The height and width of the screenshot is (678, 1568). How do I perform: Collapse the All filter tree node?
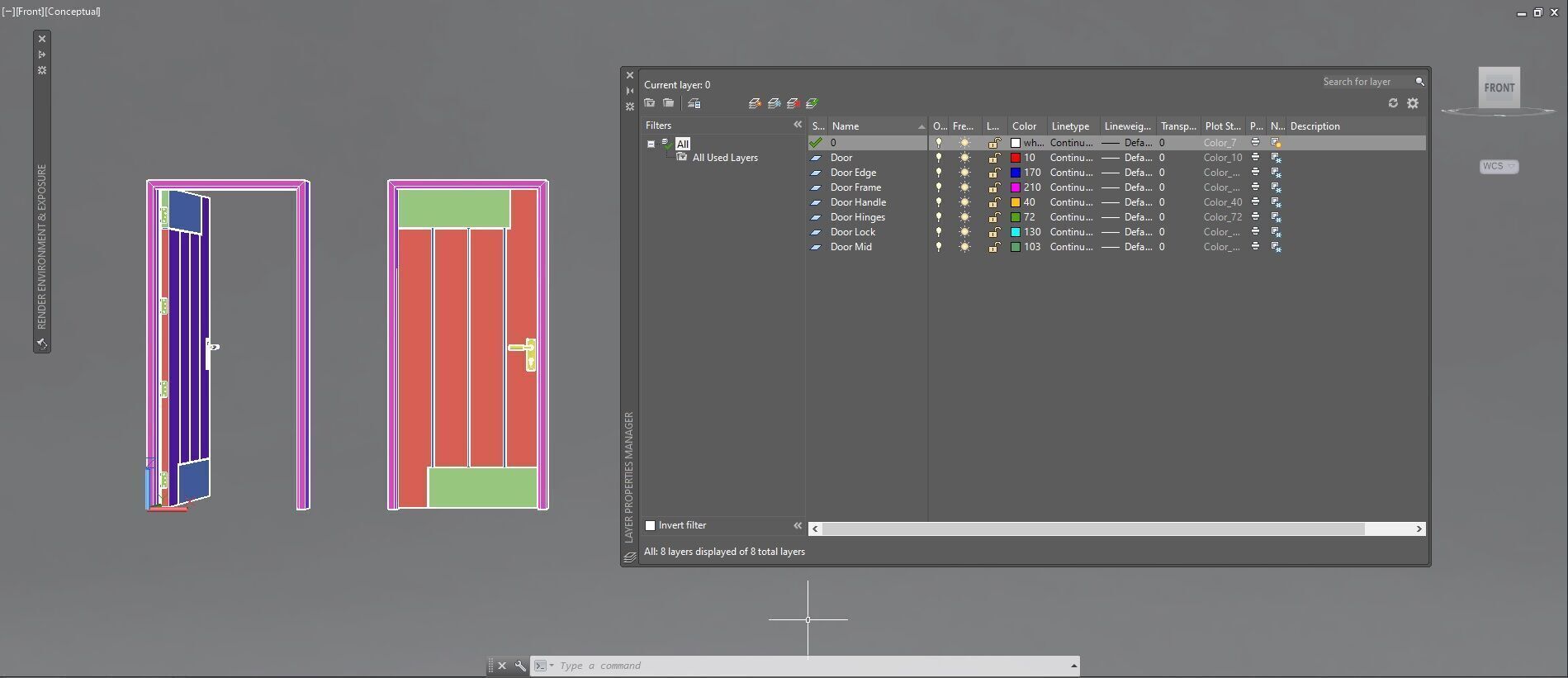coord(651,144)
